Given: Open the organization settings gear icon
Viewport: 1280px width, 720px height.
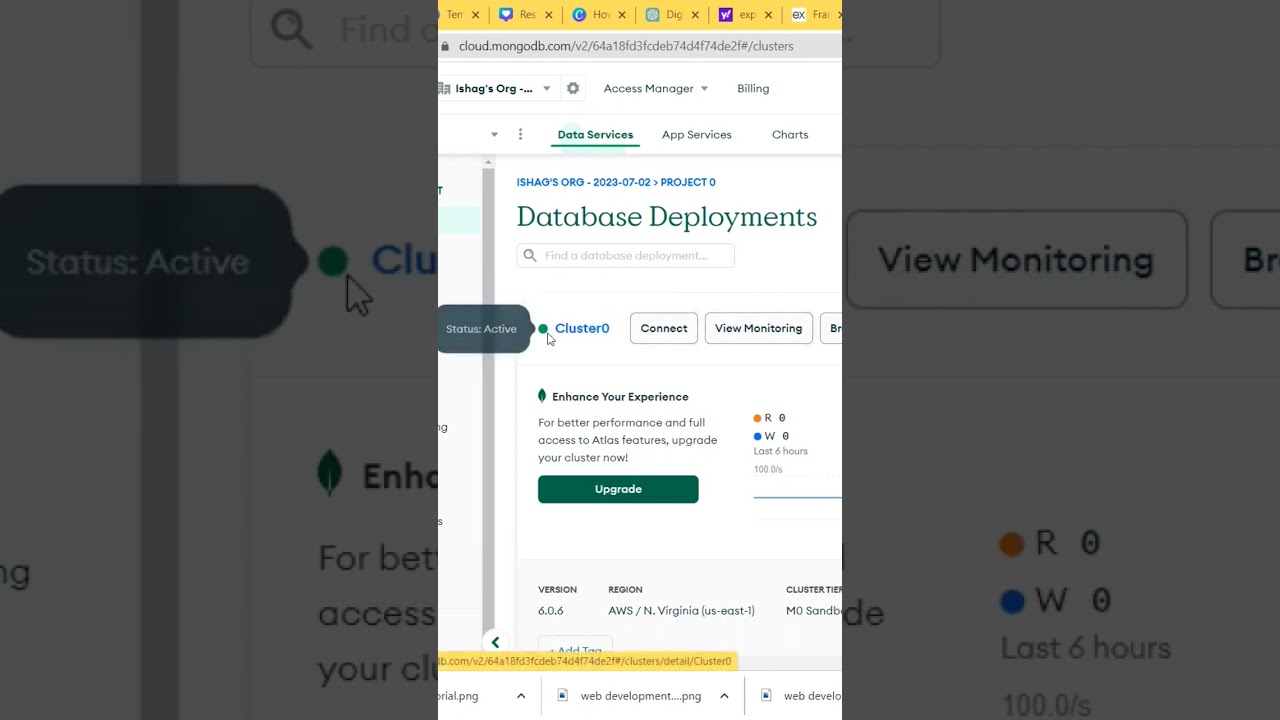Looking at the screenshot, I should 573,88.
